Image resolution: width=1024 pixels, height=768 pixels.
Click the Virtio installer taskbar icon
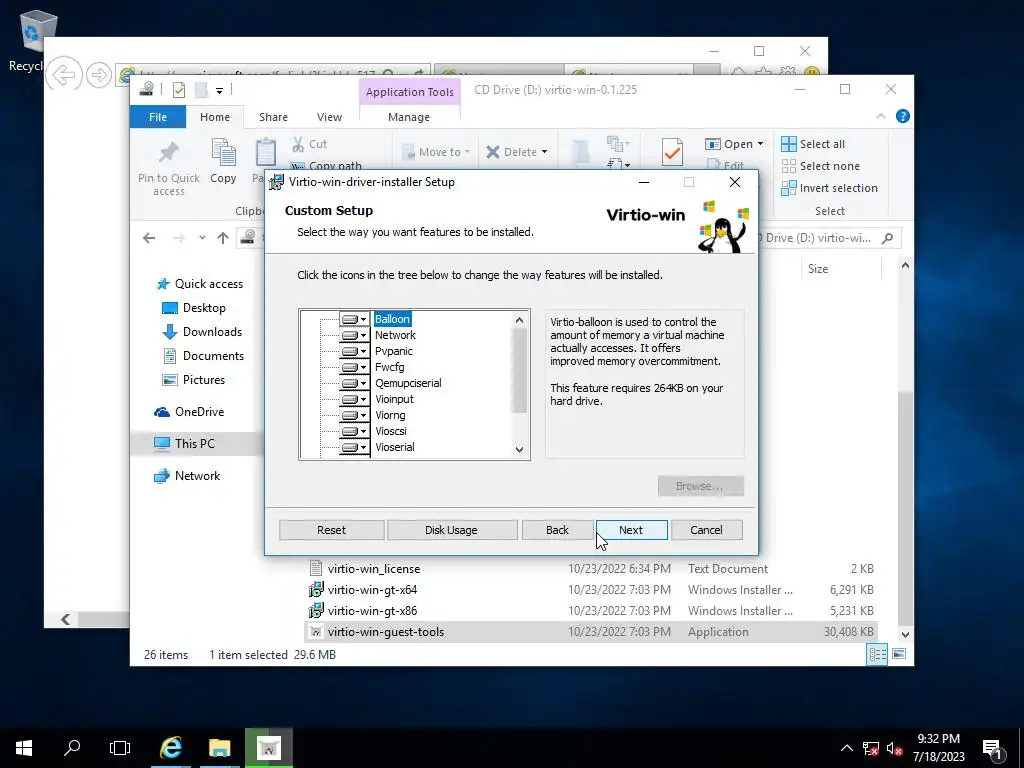[x=268, y=748]
